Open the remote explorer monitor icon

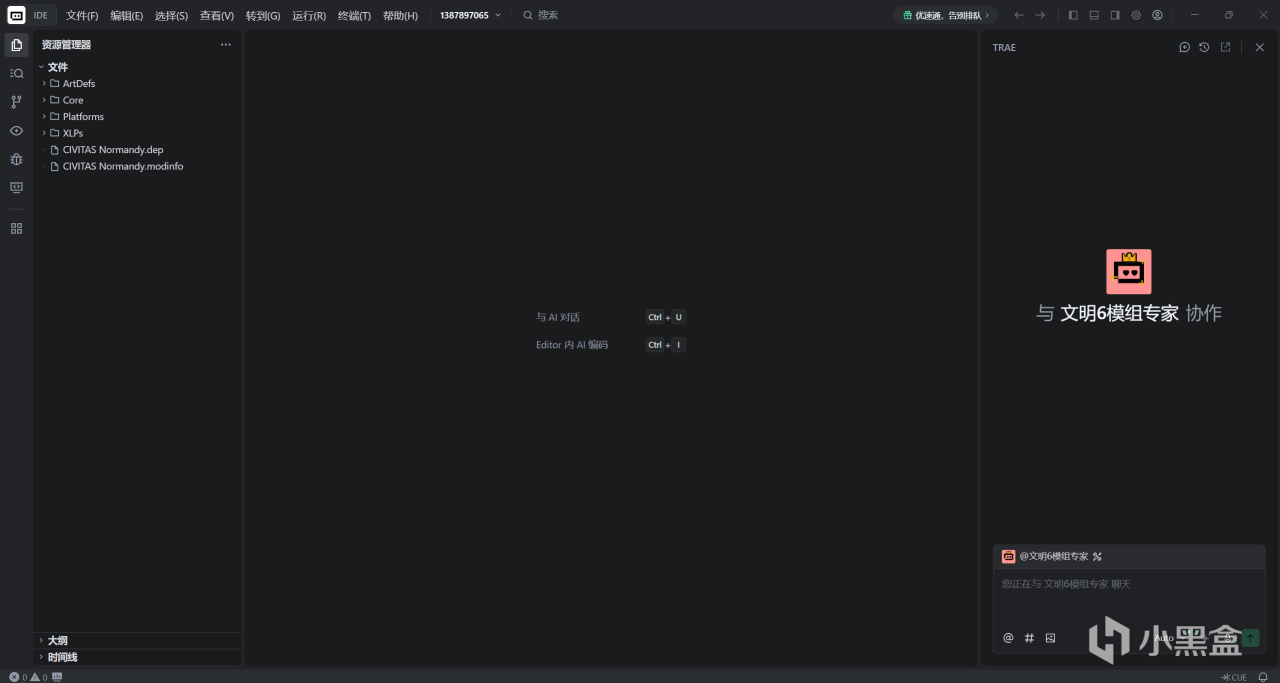coord(16,187)
